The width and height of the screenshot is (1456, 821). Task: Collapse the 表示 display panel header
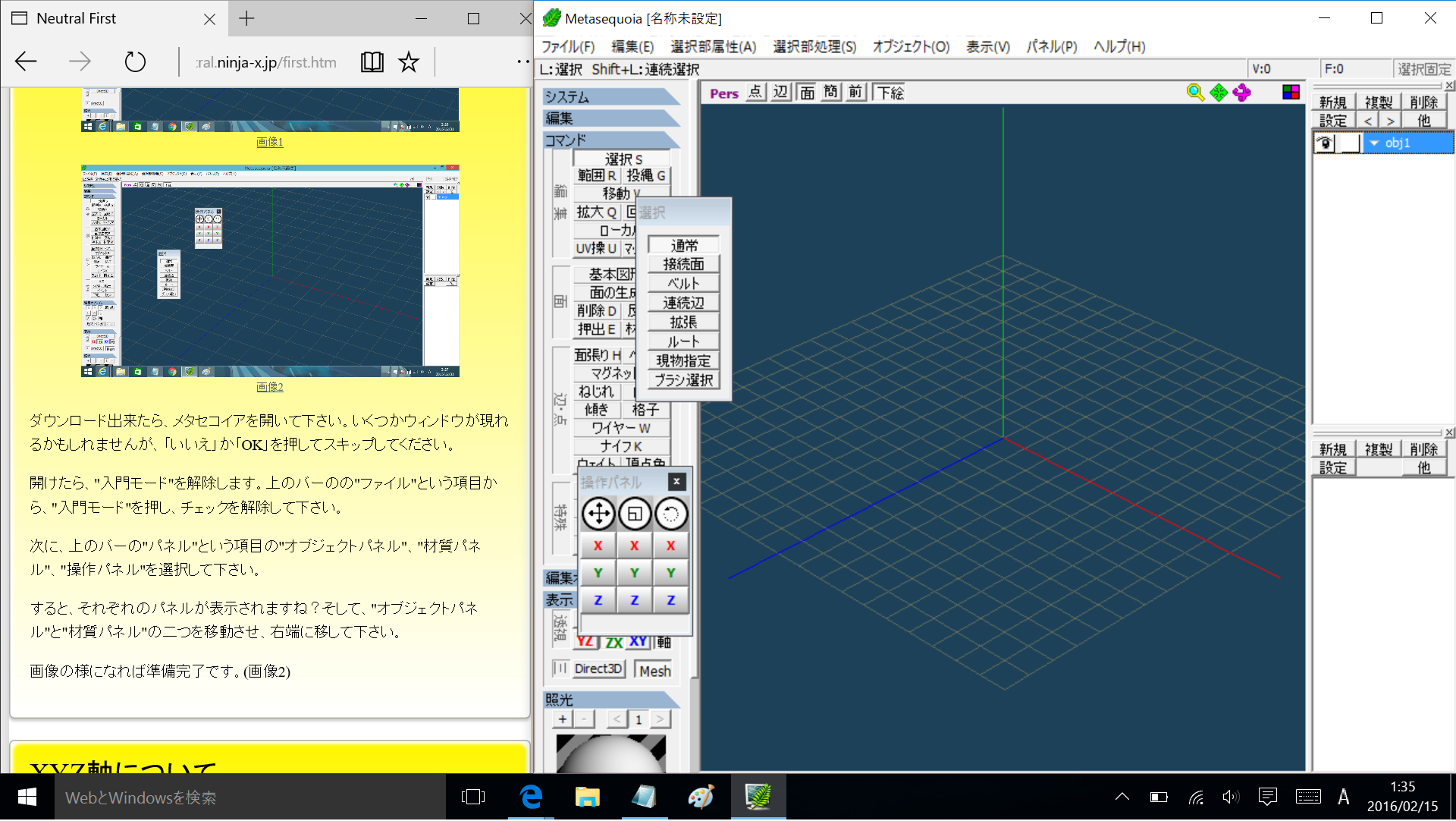560,600
